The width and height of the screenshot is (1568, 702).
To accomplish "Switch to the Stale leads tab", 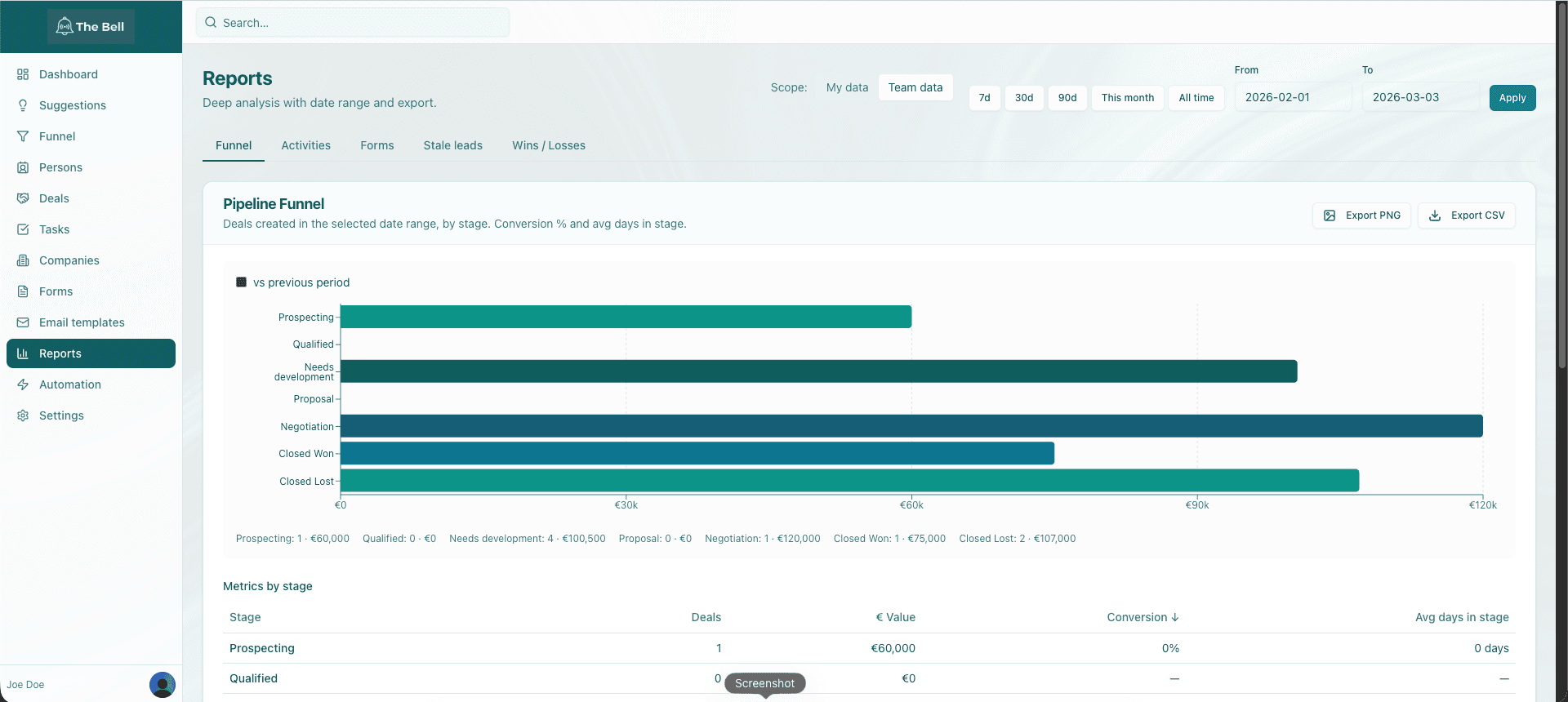I will tap(452, 145).
